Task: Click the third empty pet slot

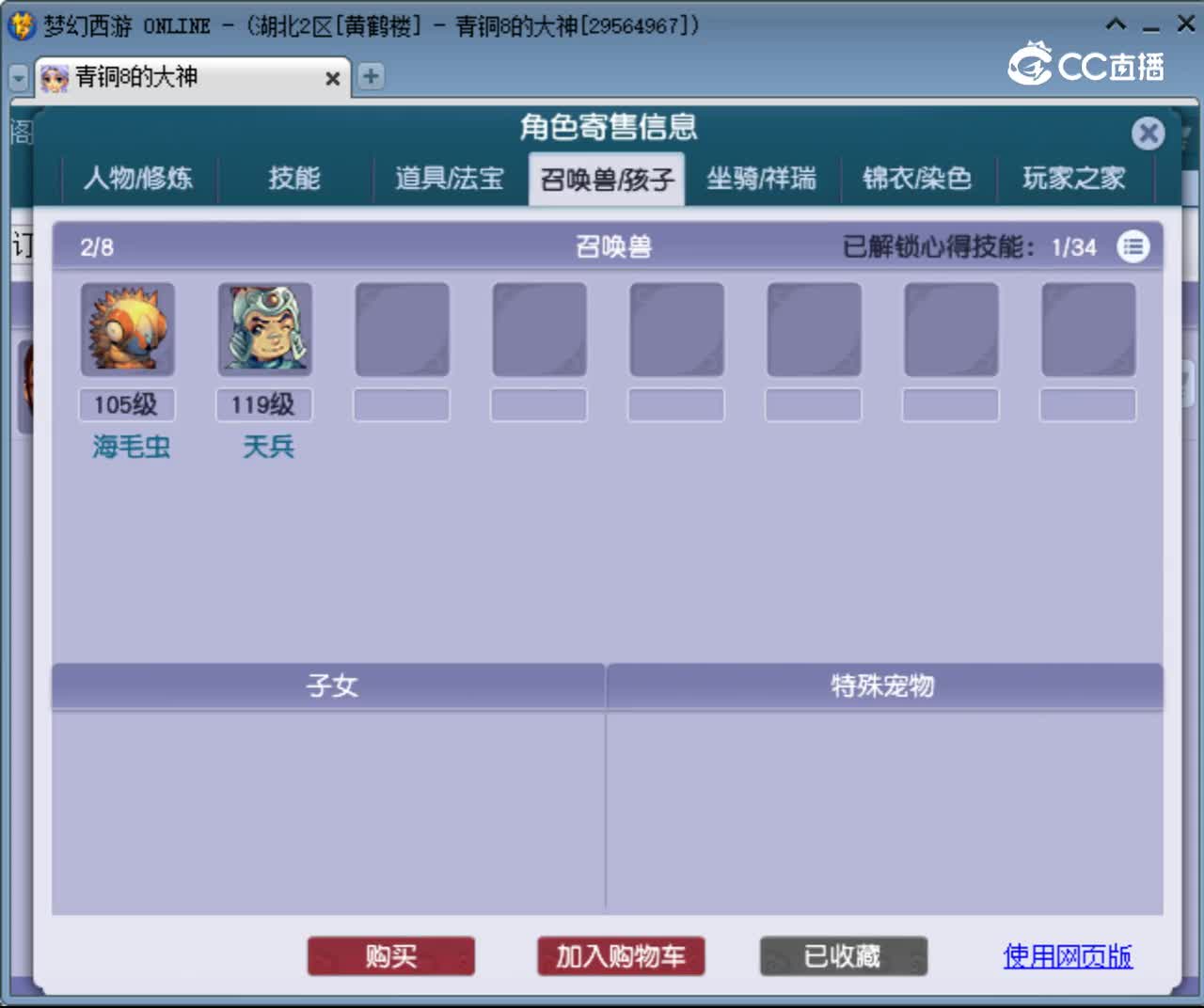Action: pos(676,329)
